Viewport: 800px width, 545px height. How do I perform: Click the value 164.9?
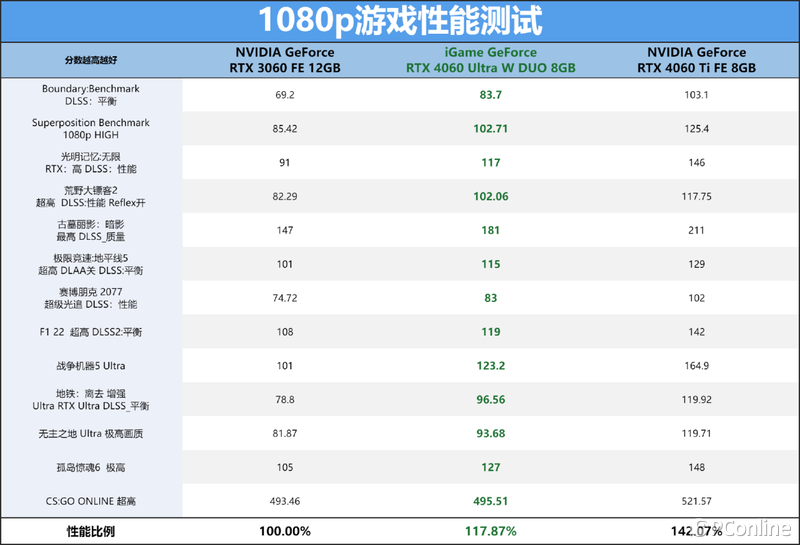(696, 366)
